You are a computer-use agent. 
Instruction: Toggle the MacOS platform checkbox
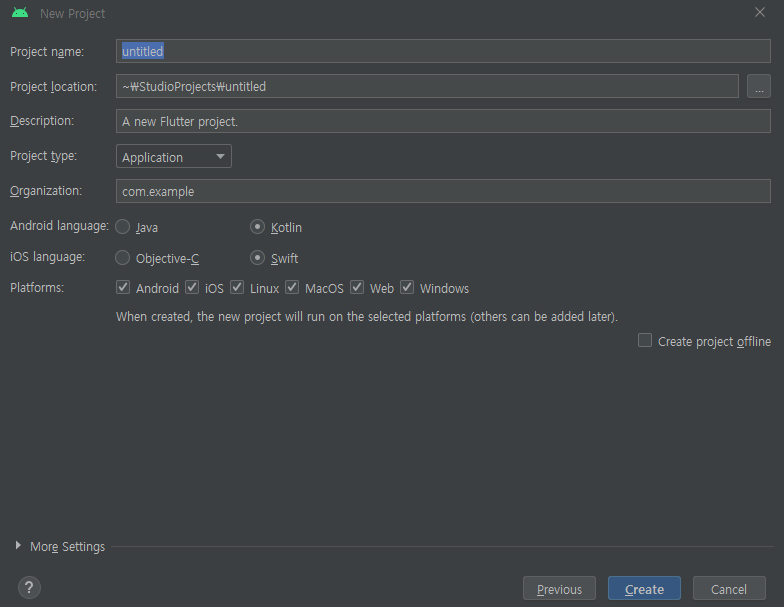click(292, 288)
